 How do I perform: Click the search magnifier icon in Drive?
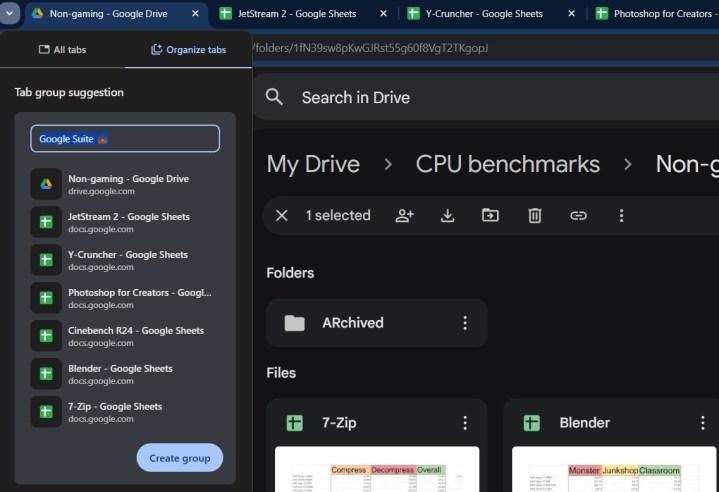click(275, 98)
